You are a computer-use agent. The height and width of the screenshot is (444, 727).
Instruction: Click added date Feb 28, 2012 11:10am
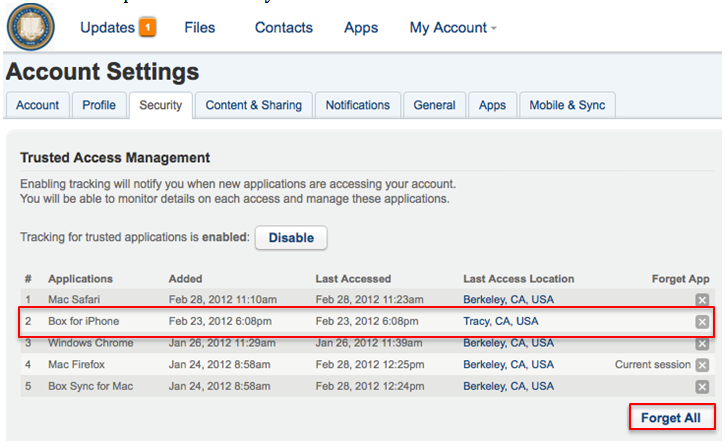223,300
